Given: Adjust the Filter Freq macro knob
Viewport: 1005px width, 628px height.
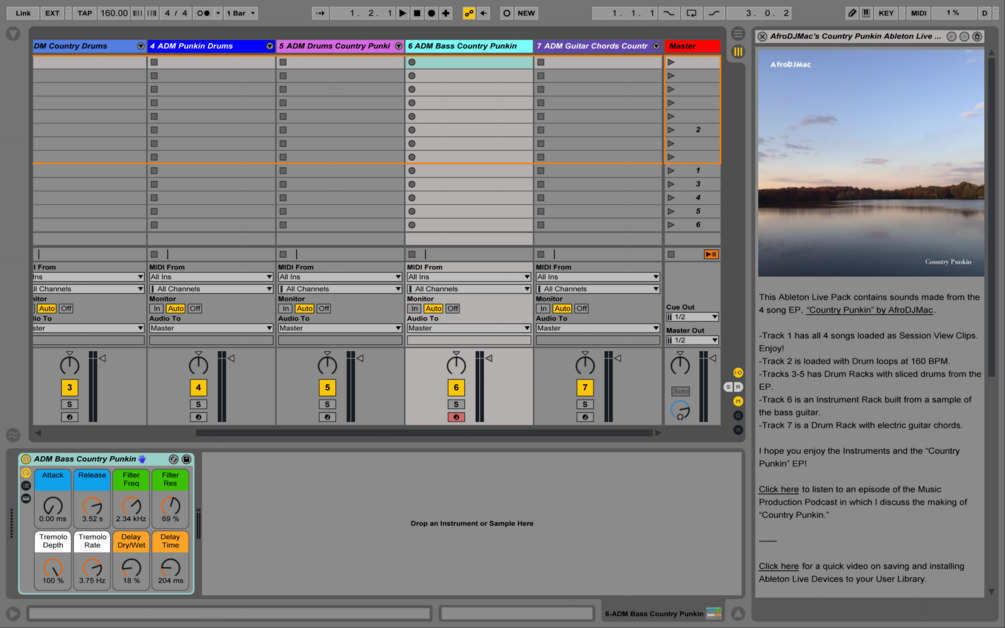Looking at the screenshot, I should coord(131,506).
